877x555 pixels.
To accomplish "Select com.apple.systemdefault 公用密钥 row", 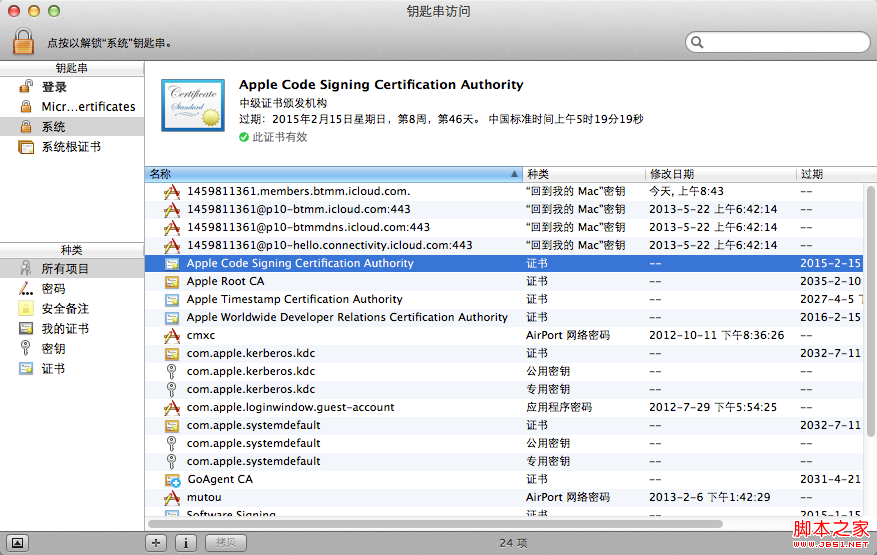I will [504, 443].
